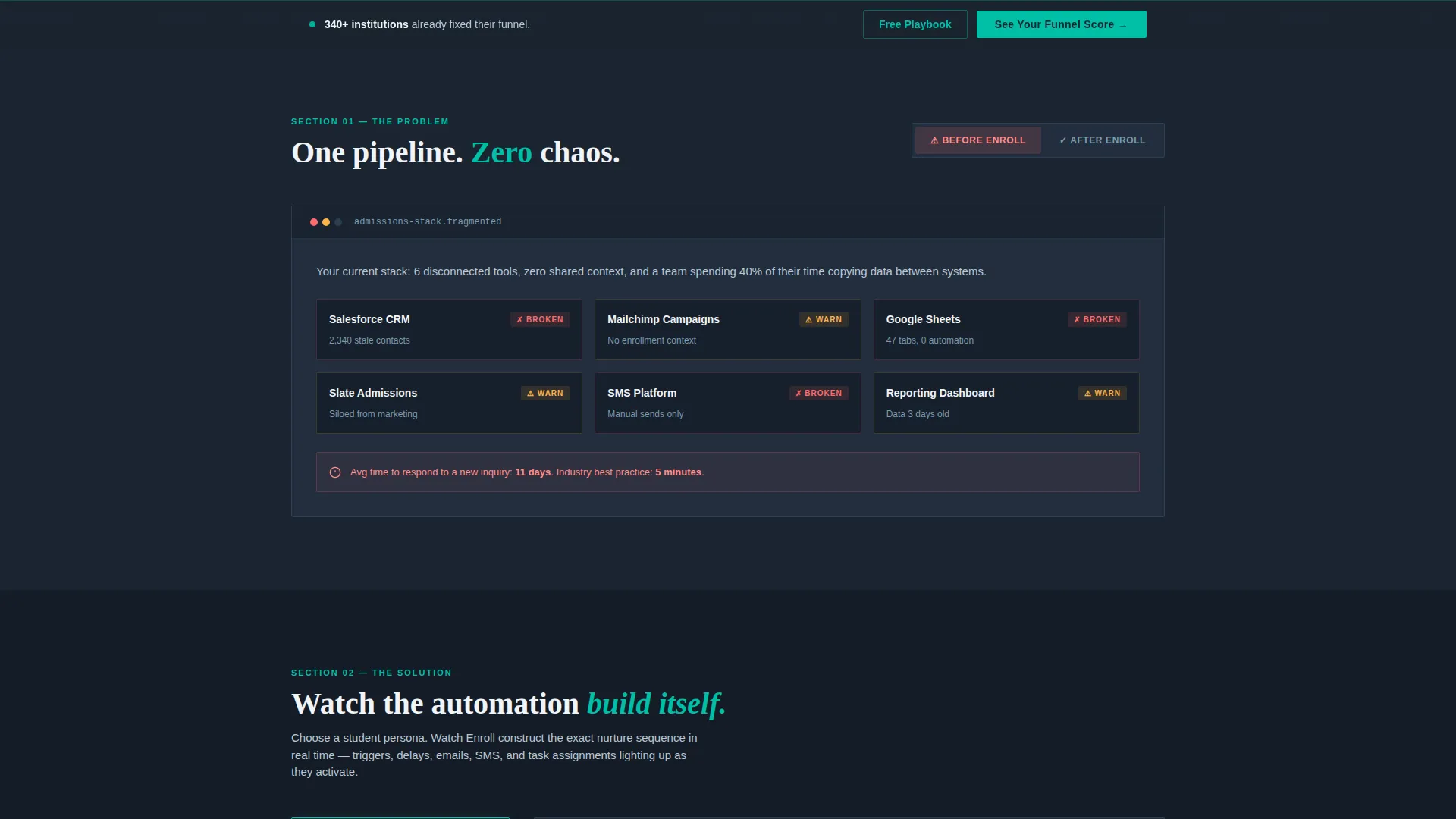Click the green status dot beside 340+ institutions

pyautogui.click(x=312, y=24)
